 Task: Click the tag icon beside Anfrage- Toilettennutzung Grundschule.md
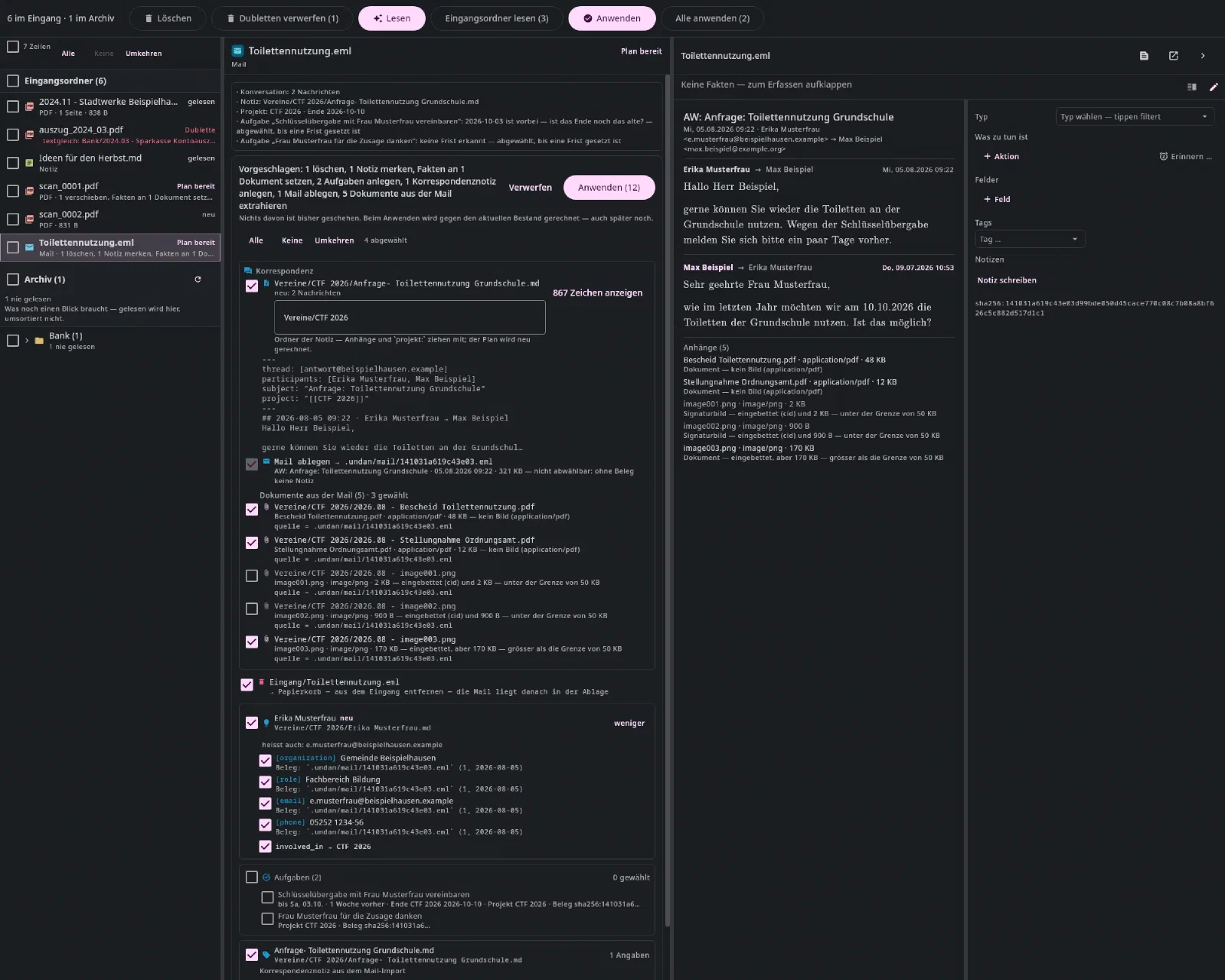(266, 955)
